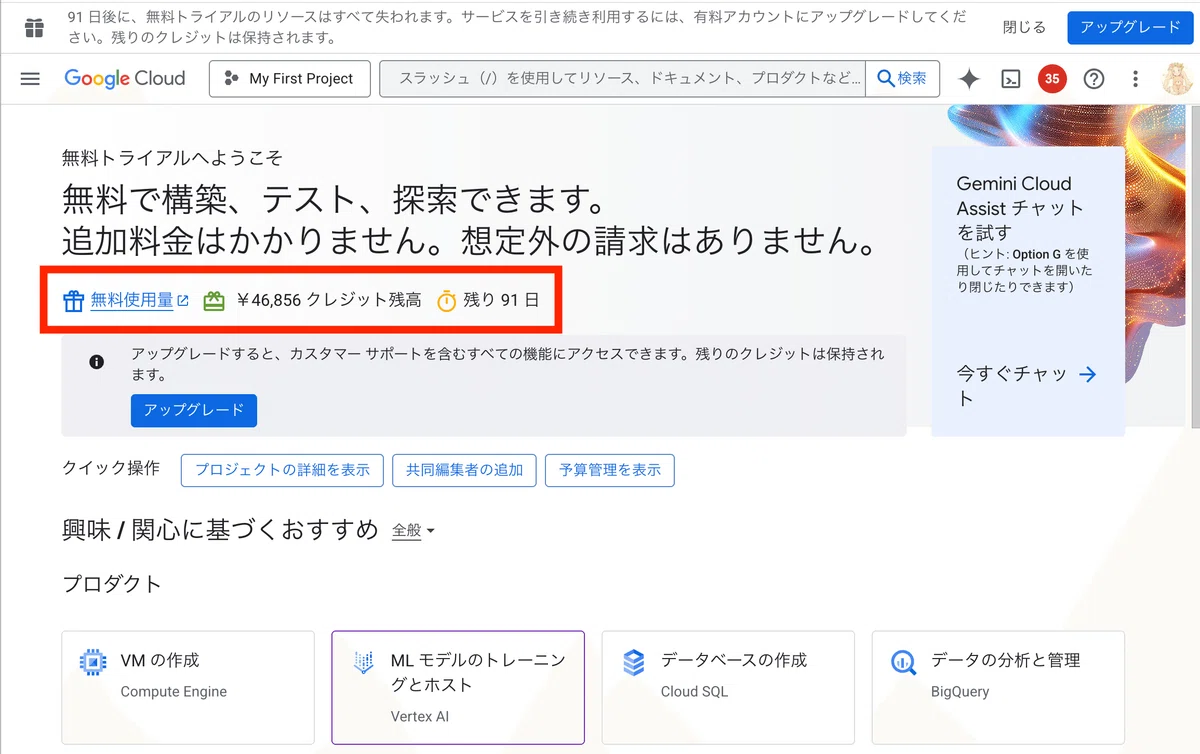Screen dimensions: 1200x754
Task: Click the Vertex AI card icon
Action: pos(364,662)
